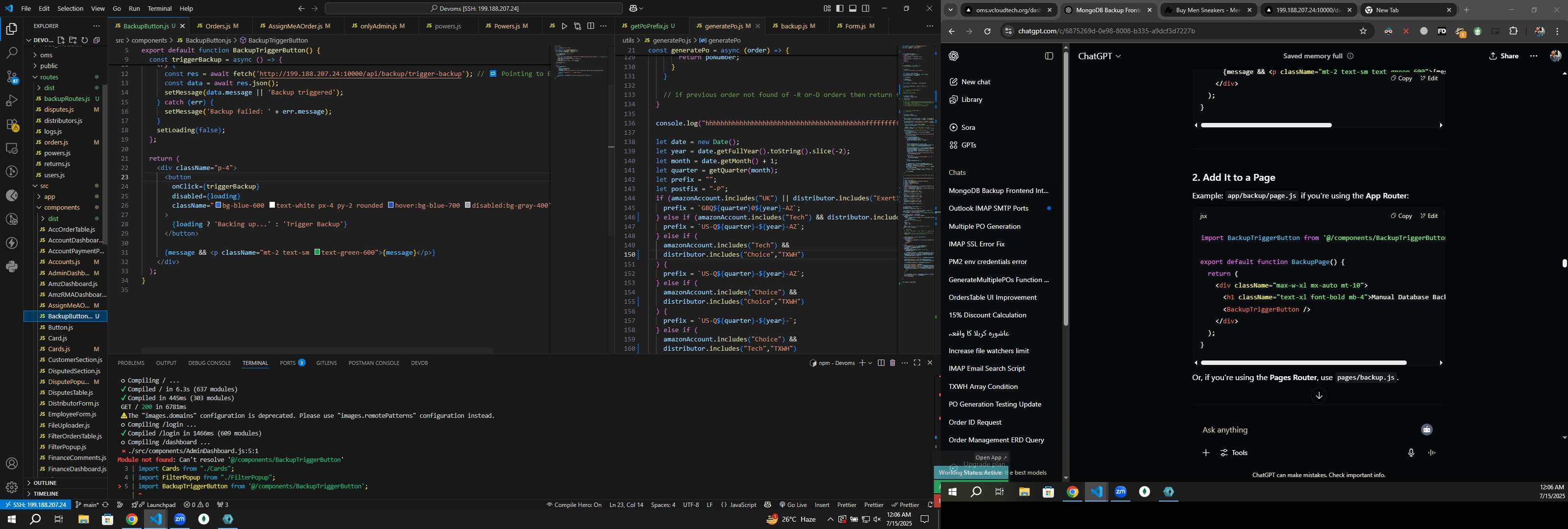Click New Folder icon in Explorer header

click(x=73, y=40)
